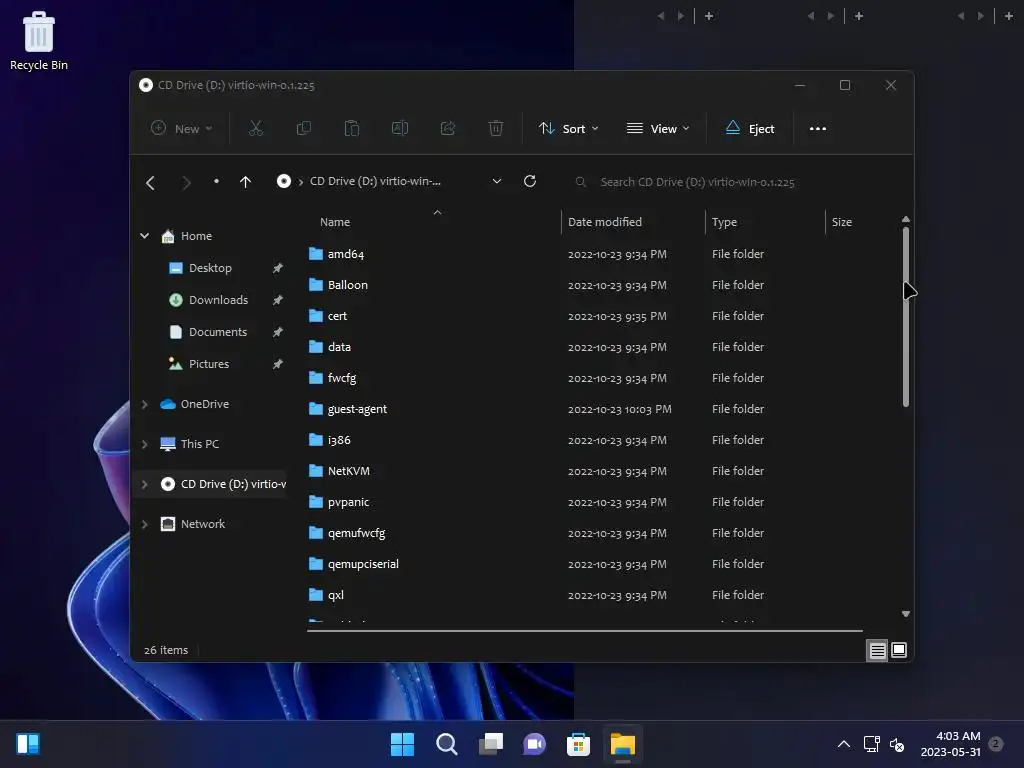Expand the OneDrive tree node

[x=144, y=404]
